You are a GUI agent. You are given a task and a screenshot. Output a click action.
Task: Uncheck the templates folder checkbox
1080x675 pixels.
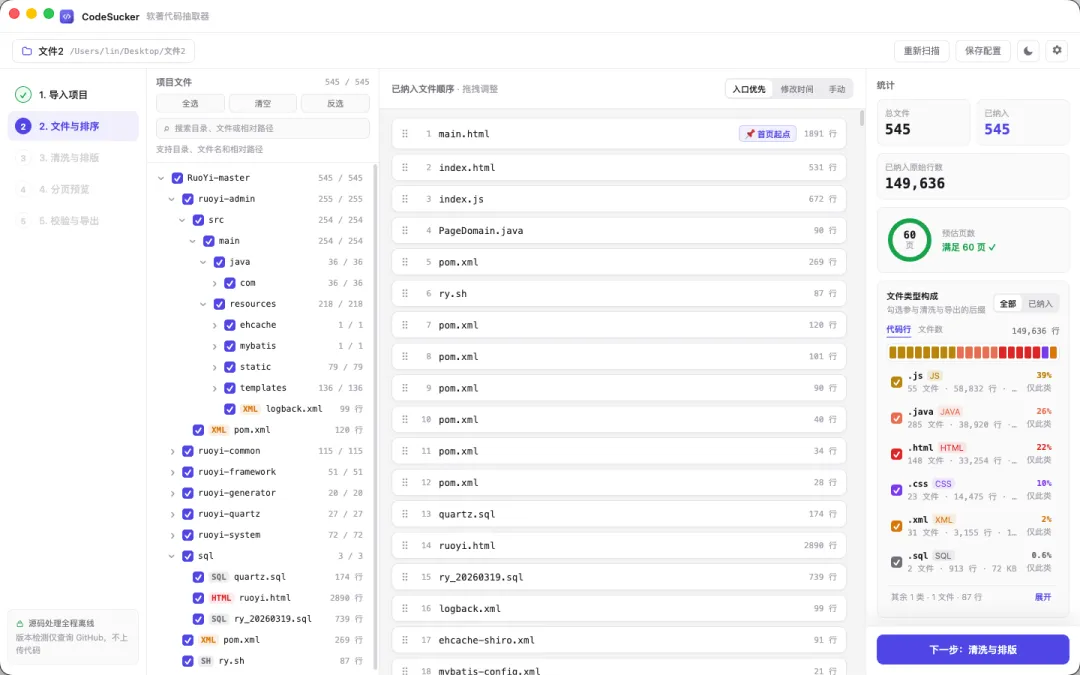pos(230,388)
